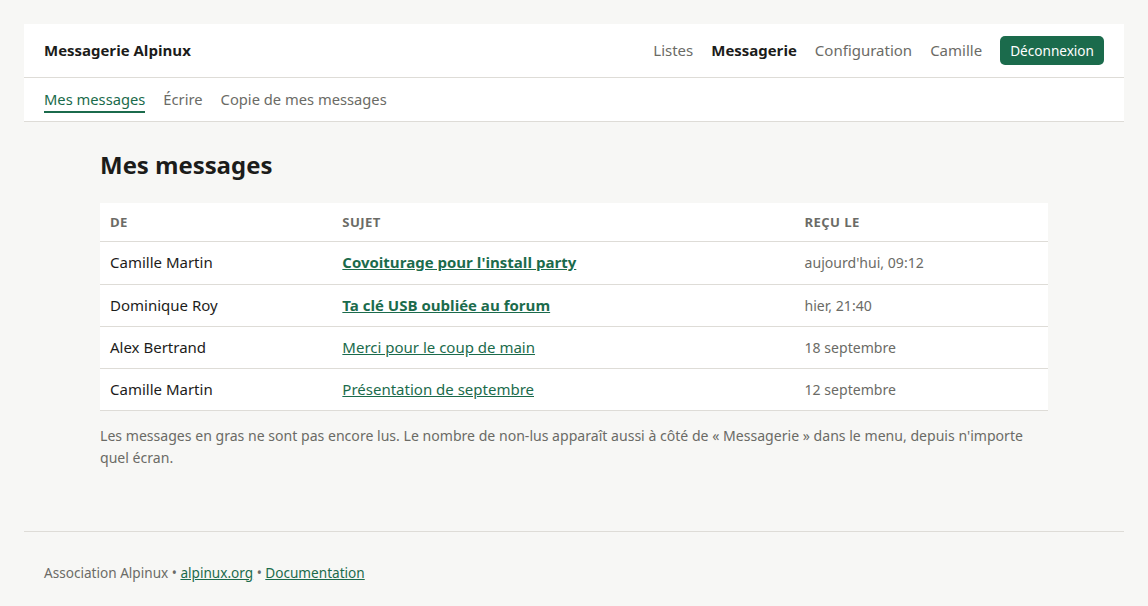Click the Messagerie Alpinux site title
Image resolution: width=1148 pixels, height=606 pixels.
(117, 50)
